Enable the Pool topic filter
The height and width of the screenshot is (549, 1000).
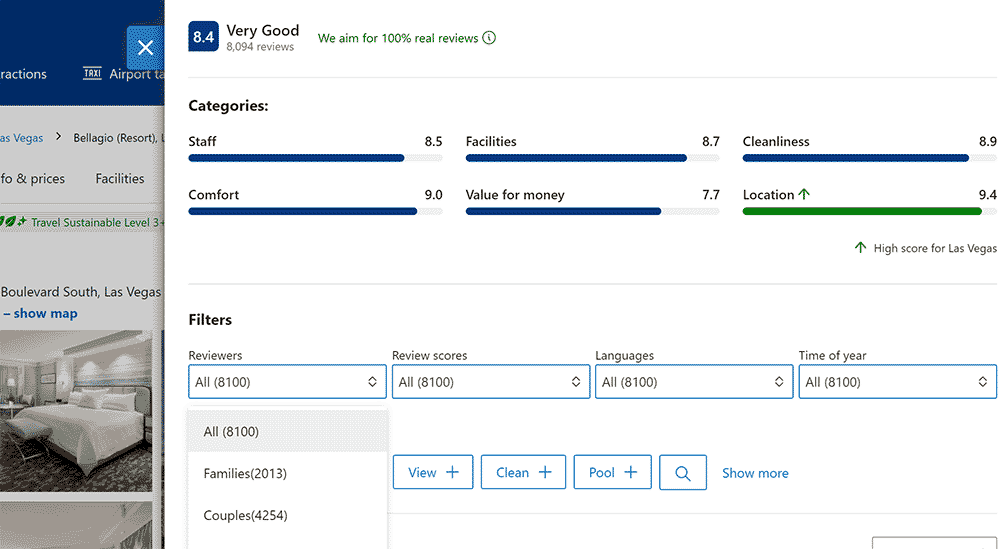[x=612, y=473]
